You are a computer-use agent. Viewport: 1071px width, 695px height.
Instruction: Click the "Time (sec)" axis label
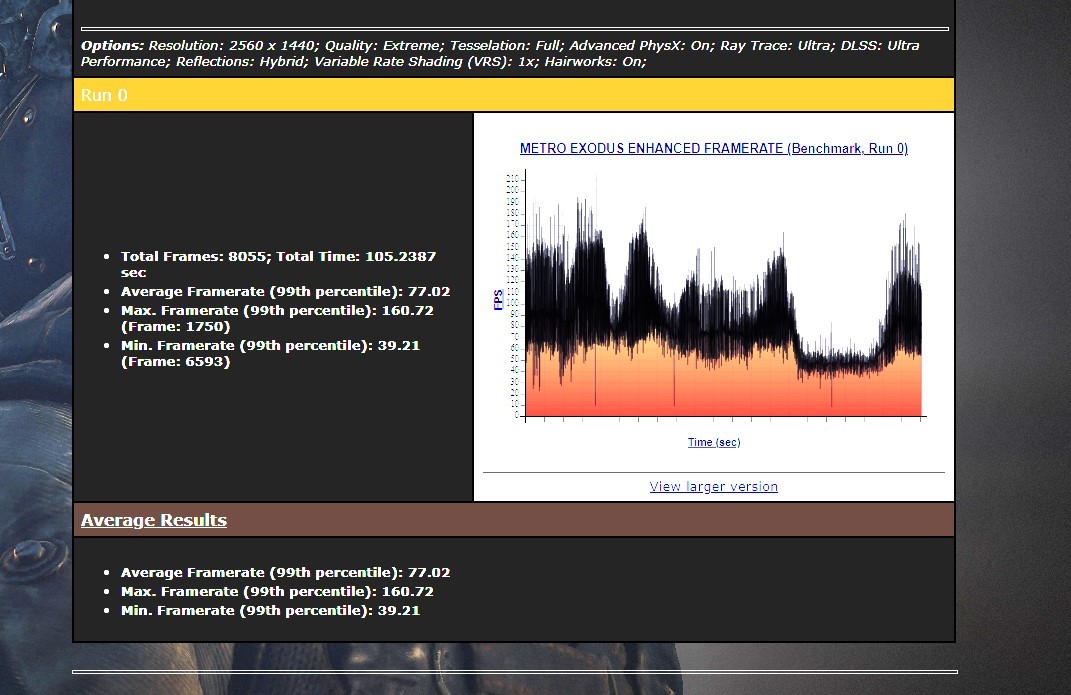[x=714, y=442]
